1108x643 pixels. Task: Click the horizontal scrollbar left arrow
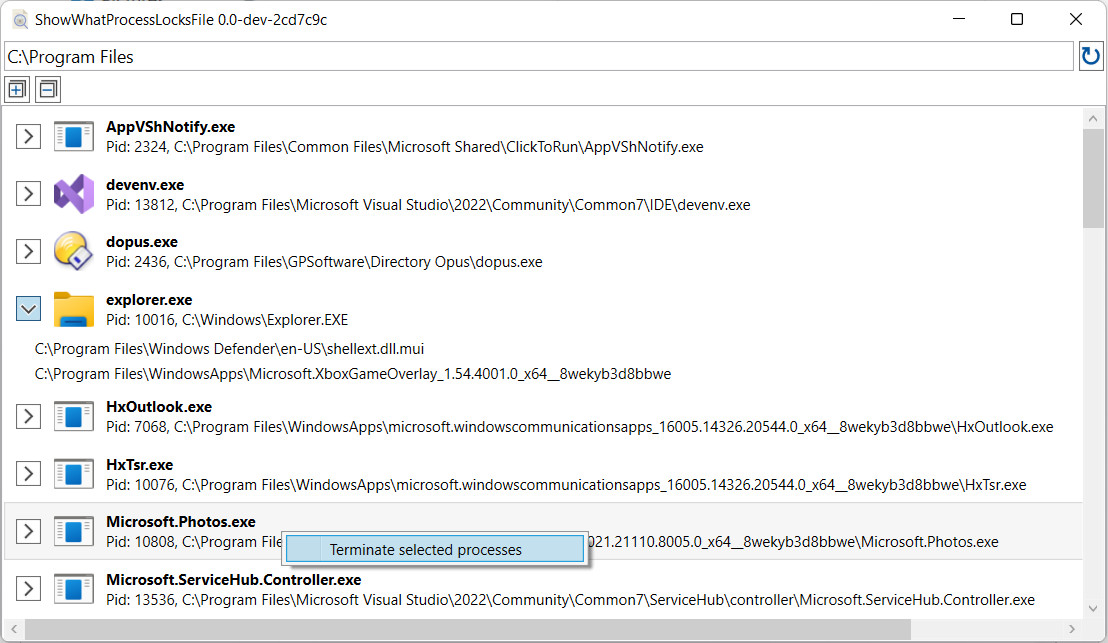14,629
